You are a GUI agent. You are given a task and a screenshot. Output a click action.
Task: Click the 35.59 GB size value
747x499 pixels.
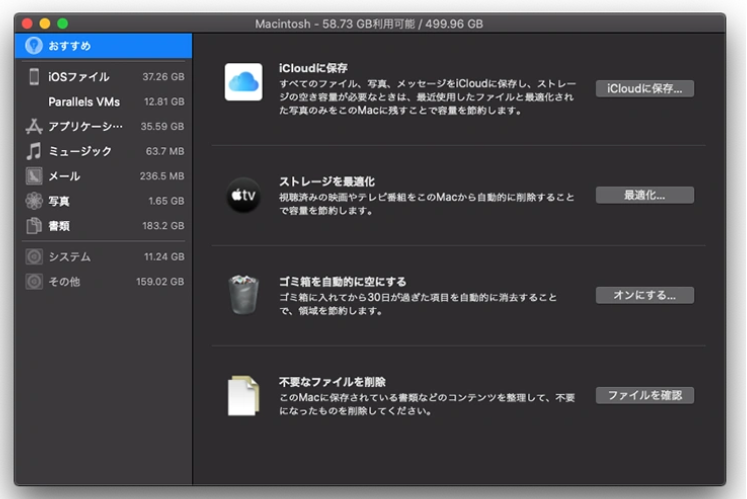[x=162, y=126]
